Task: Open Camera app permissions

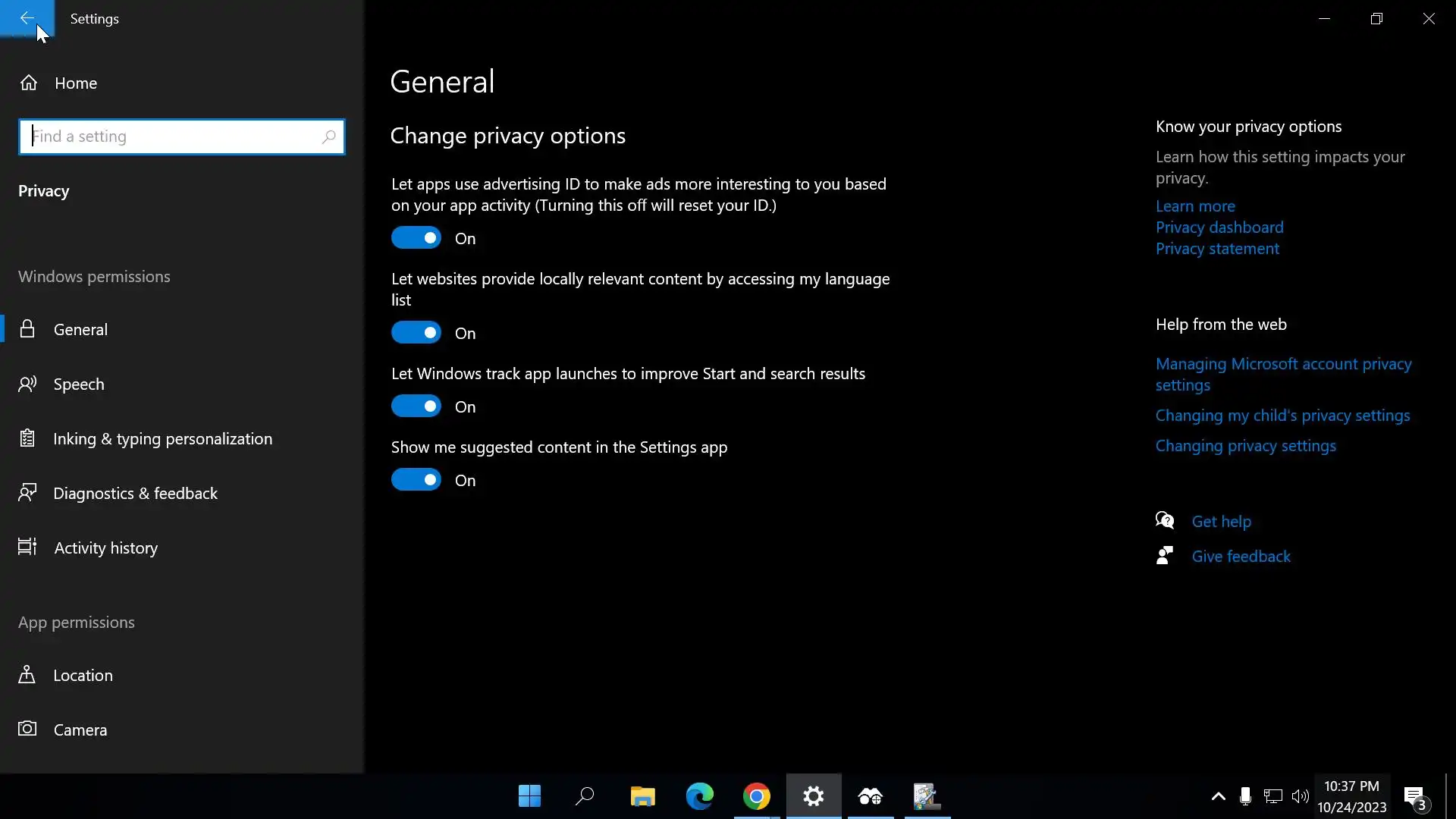Action: (x=80, y=730)
